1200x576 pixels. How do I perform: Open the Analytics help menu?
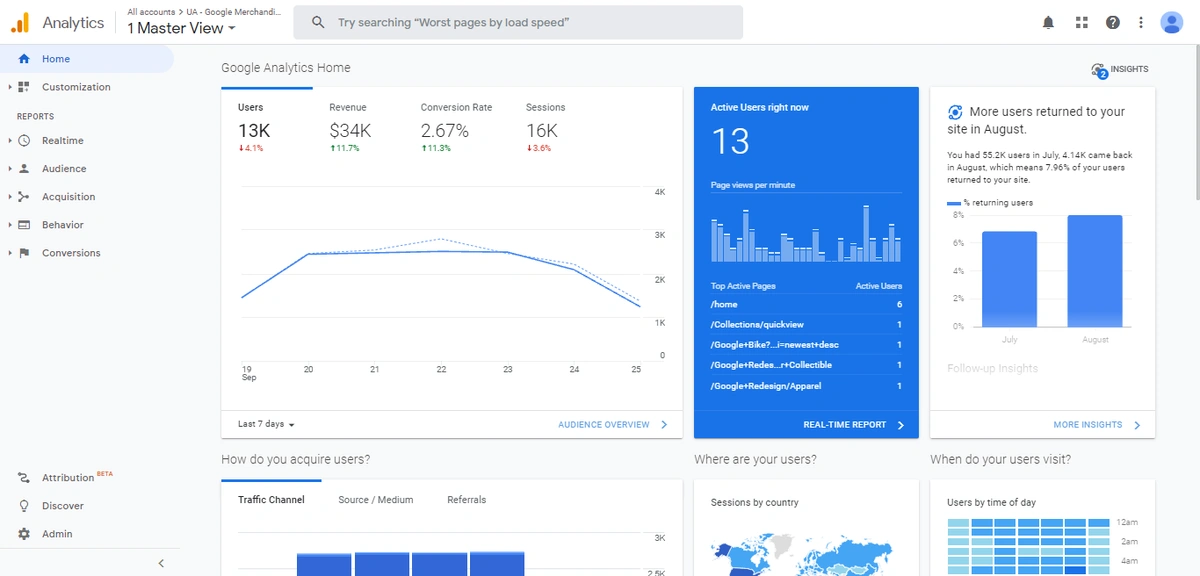1112,22
